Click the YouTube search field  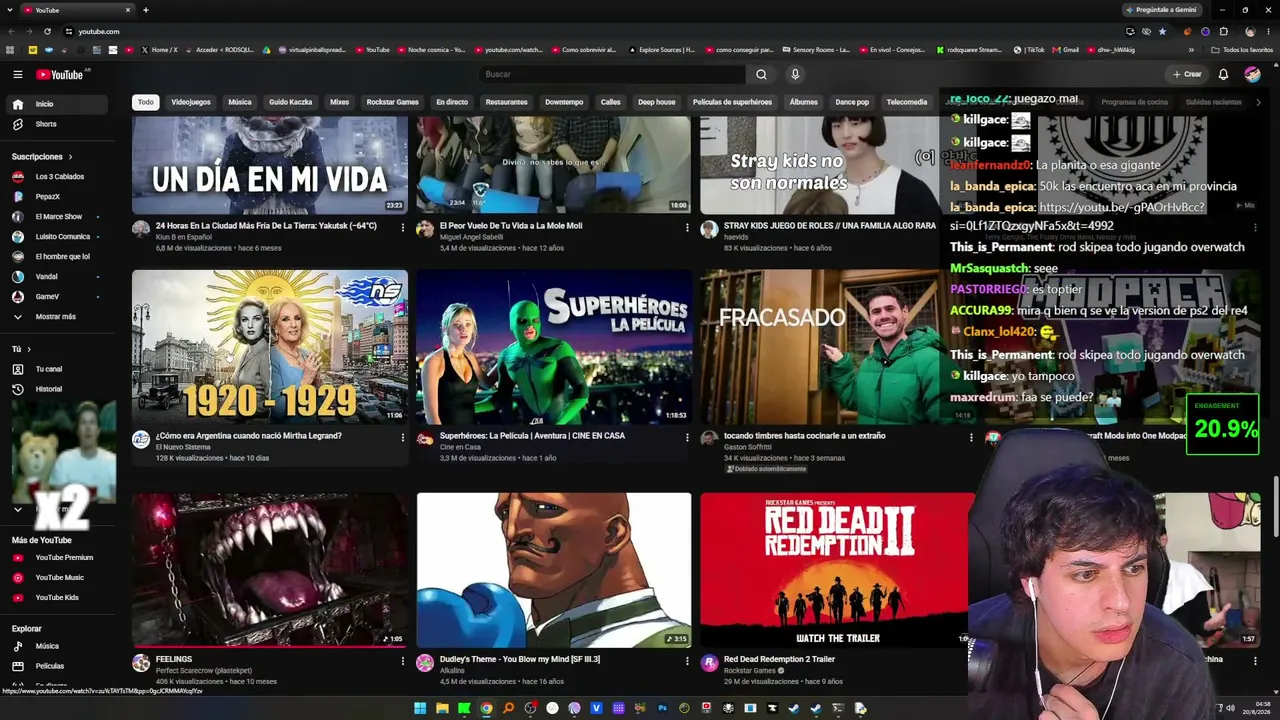click(612, 74)
